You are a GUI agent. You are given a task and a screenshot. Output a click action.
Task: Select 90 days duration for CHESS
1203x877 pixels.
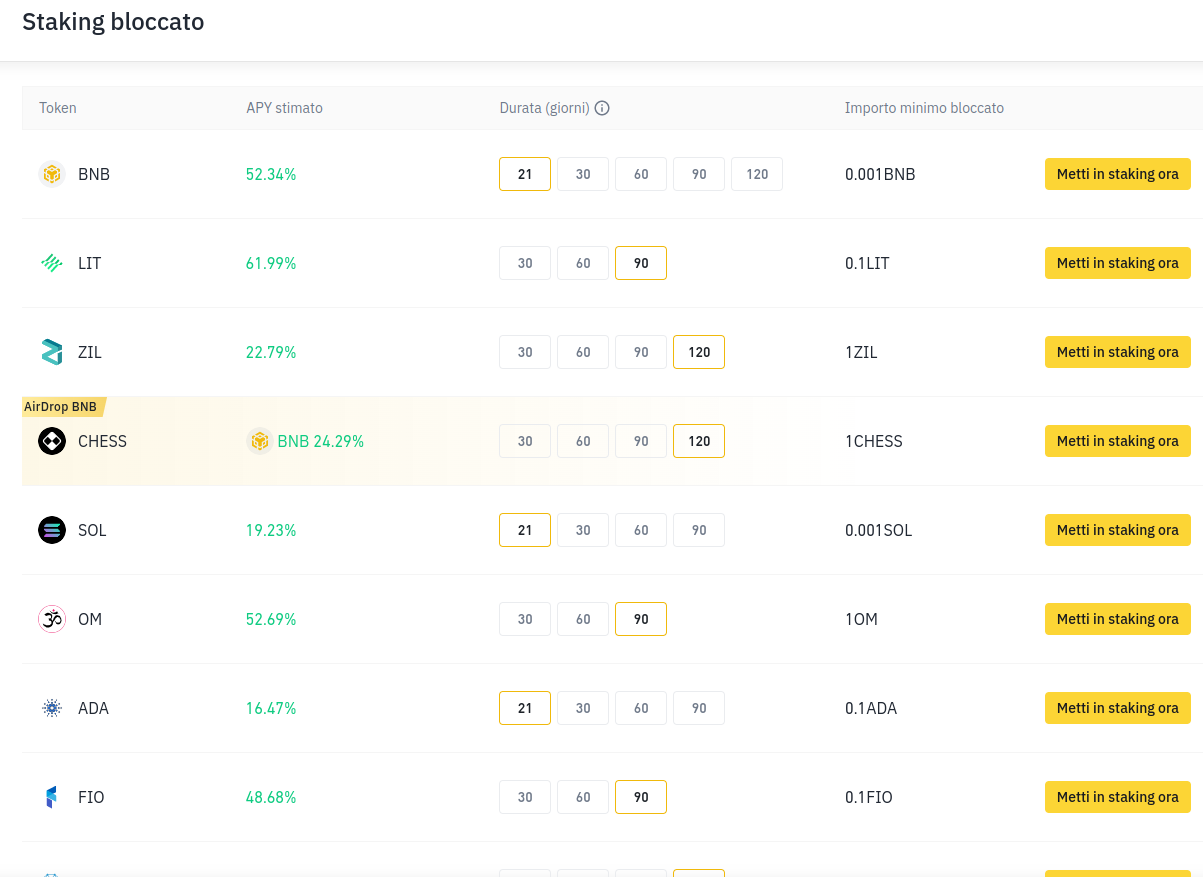click(x=641, y=441)
